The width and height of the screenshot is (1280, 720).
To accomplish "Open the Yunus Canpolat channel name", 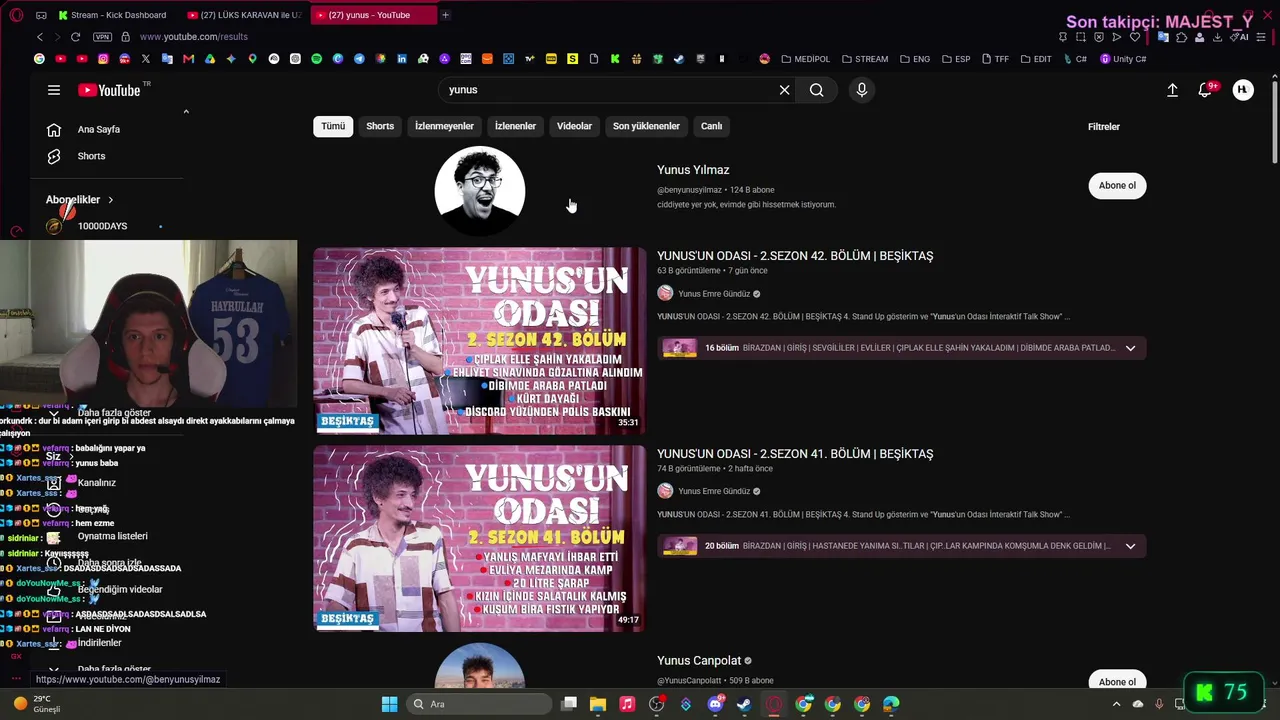I will tap(699, 661).
